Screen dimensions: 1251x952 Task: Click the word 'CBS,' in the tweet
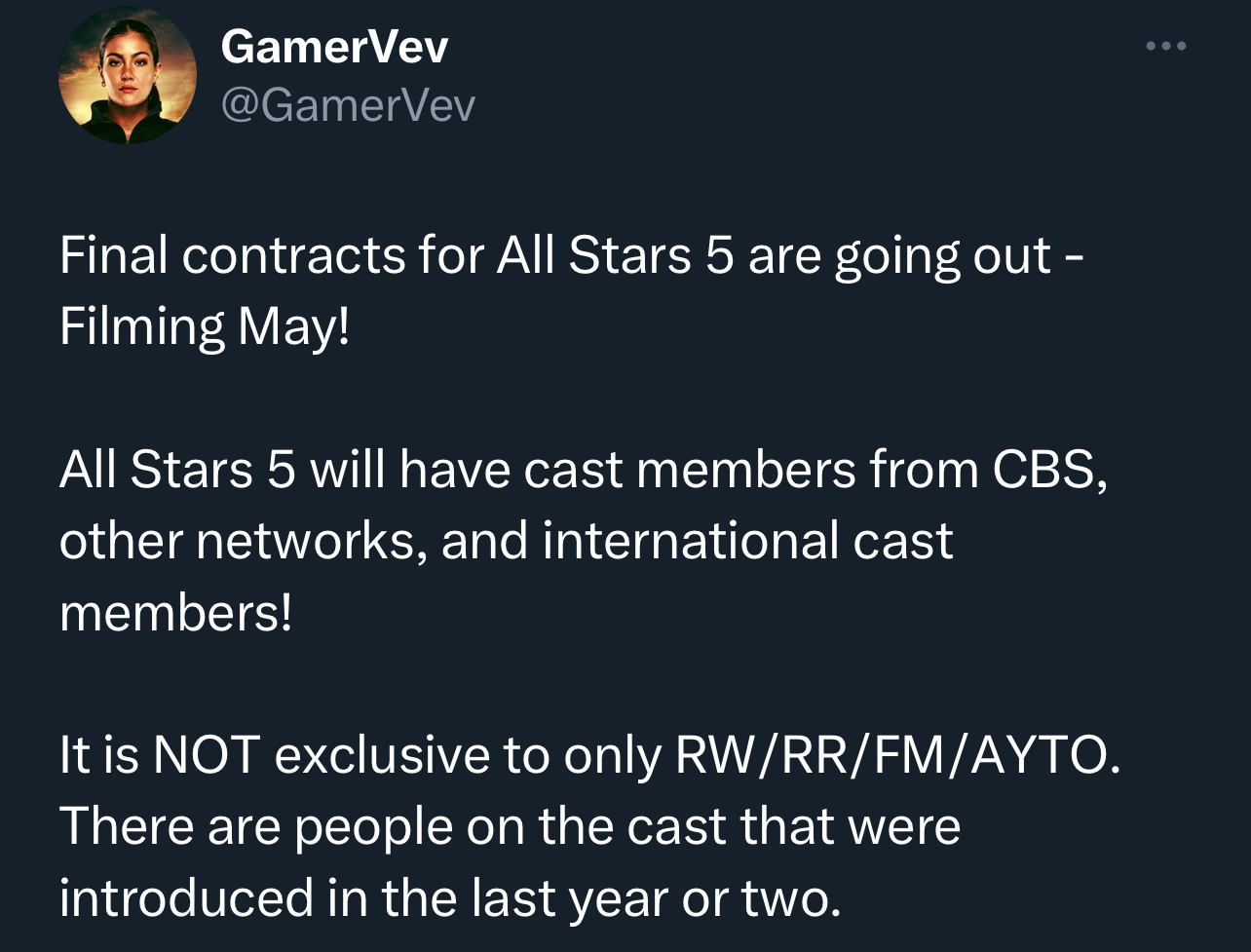(x=1048, y=472)
